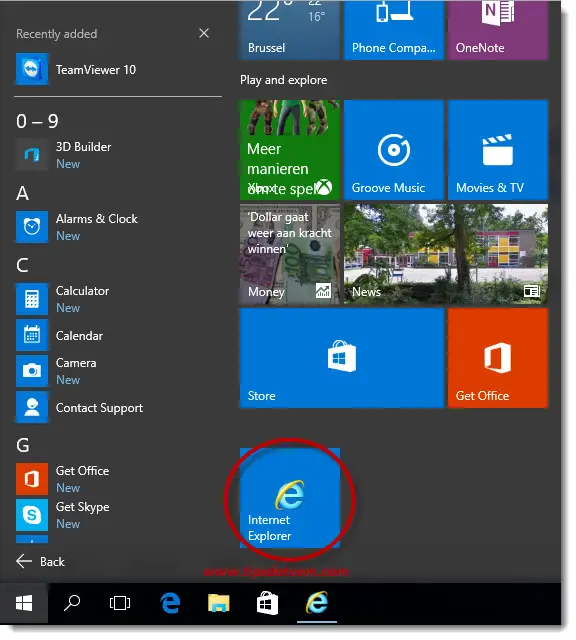Viewport: 576px width, 640px height.
Task: Select the 'Camera' label
Action: pyautogui.click(x=76, y=363)
